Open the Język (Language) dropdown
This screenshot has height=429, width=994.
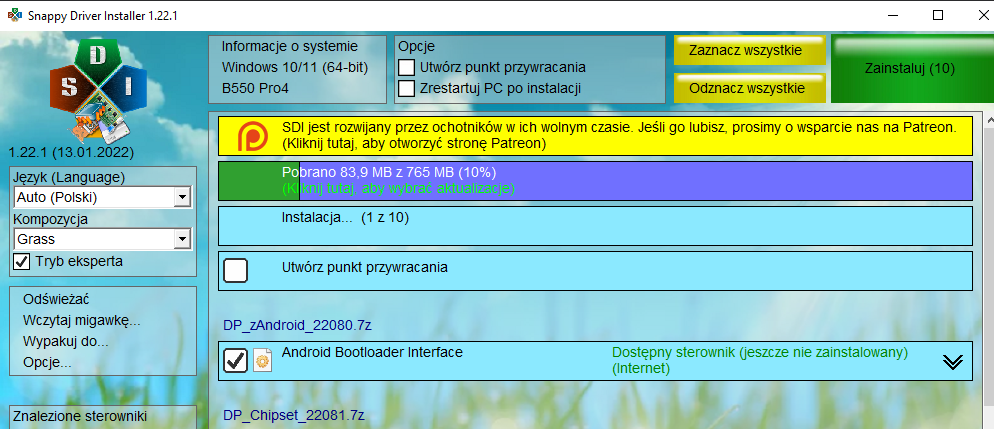(102, 197)
